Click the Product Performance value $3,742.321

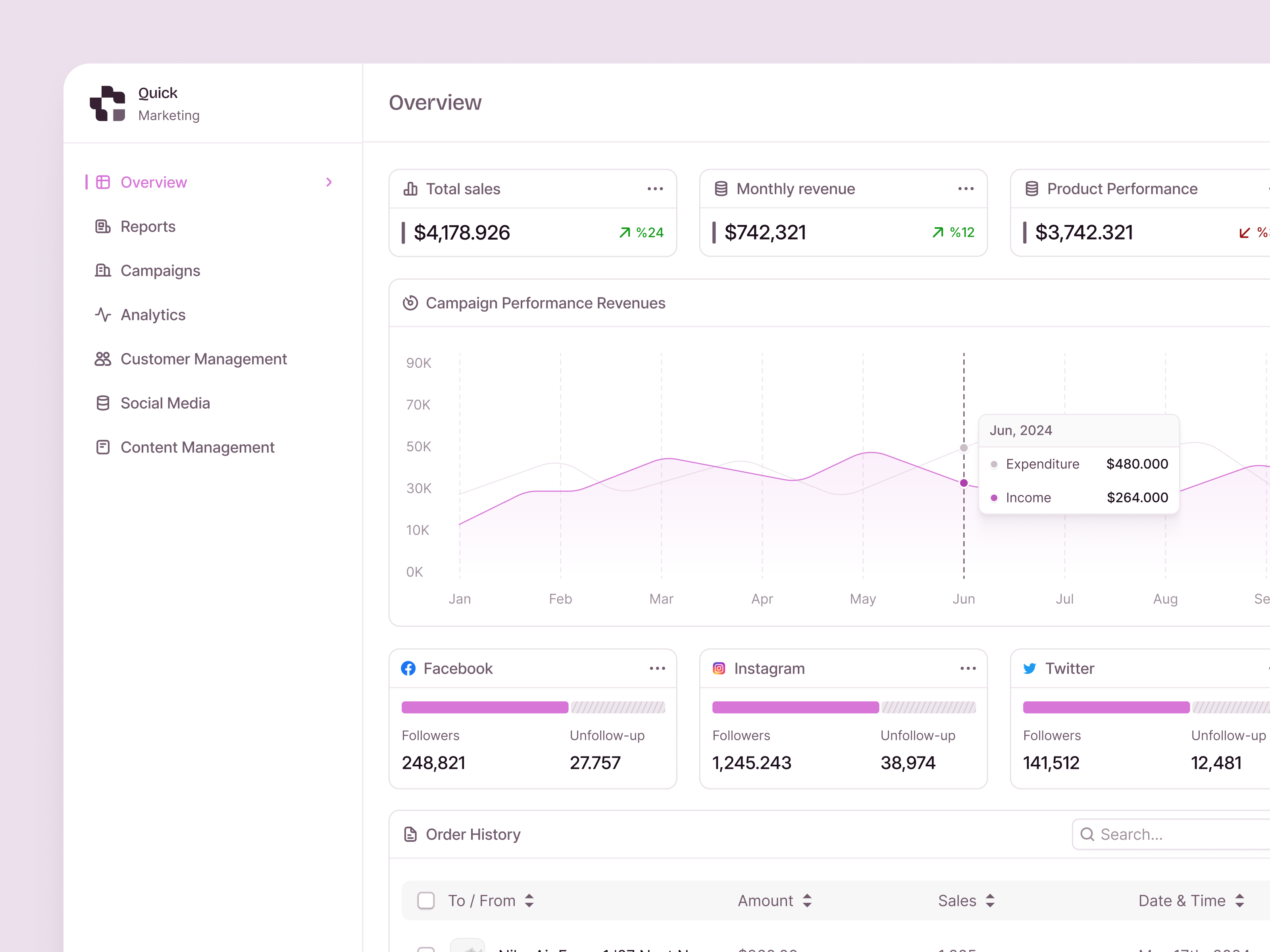1084,232
